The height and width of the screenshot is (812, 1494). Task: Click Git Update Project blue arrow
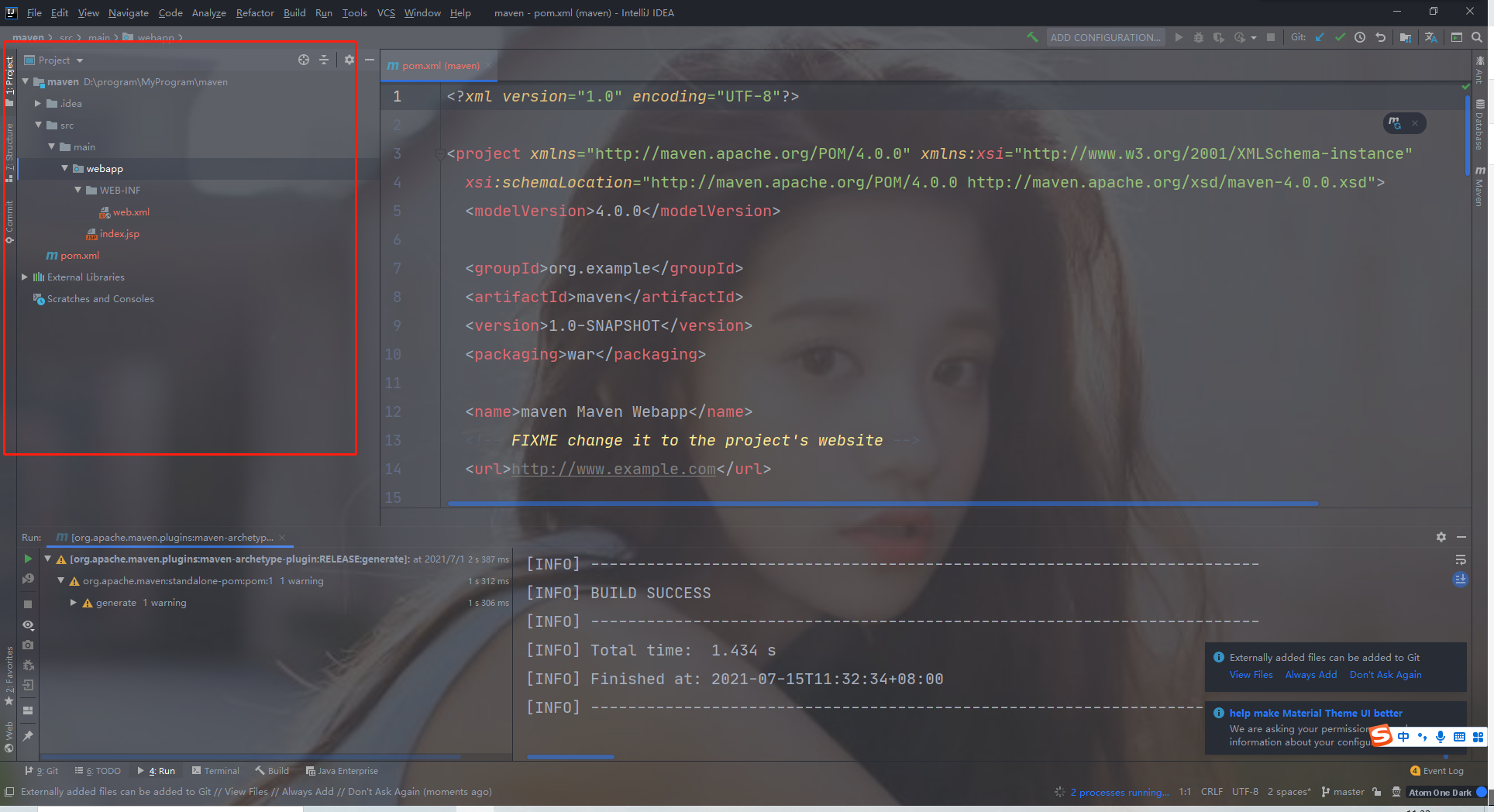click(1320, 37)
